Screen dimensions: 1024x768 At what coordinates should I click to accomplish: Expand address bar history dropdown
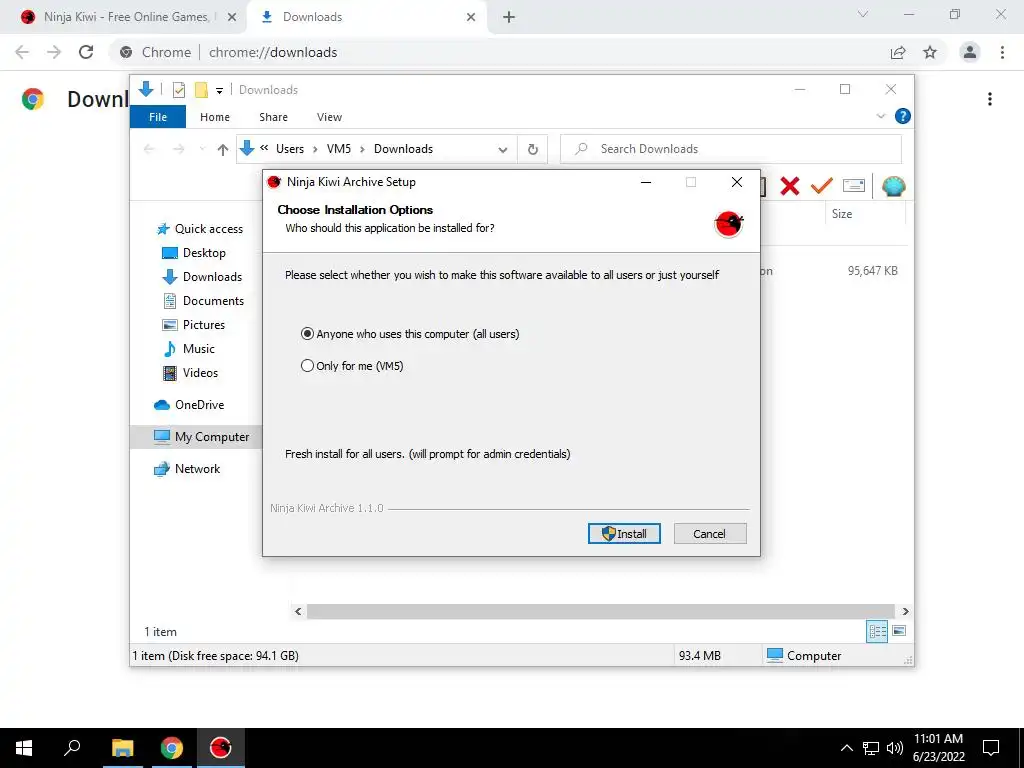503,150
